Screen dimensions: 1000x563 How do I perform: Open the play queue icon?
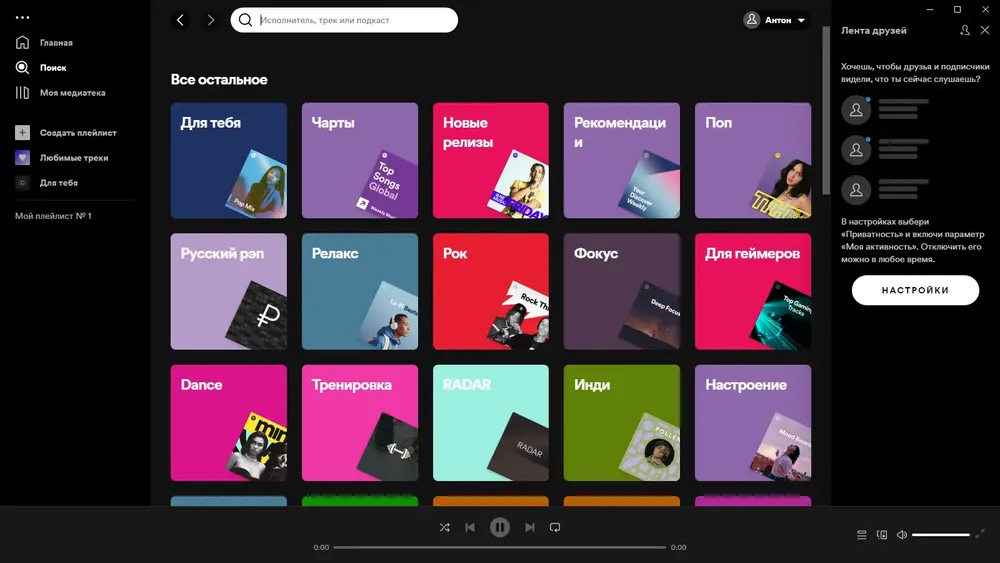click(862, 534)
